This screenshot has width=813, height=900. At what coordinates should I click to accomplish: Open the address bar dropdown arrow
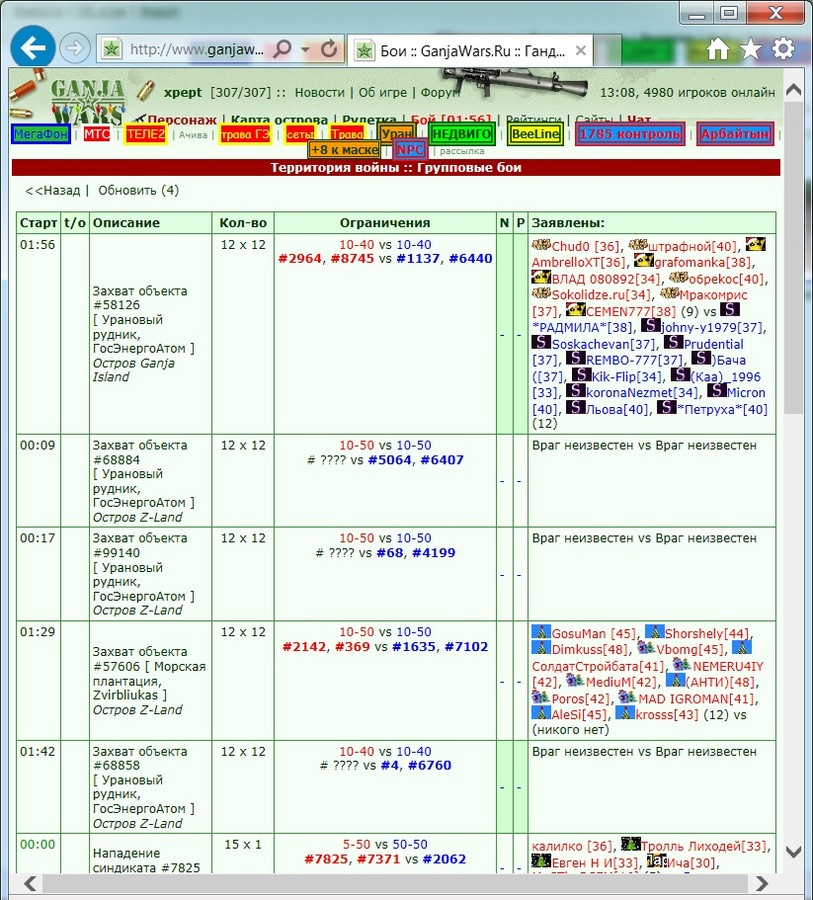coord(305,50)
